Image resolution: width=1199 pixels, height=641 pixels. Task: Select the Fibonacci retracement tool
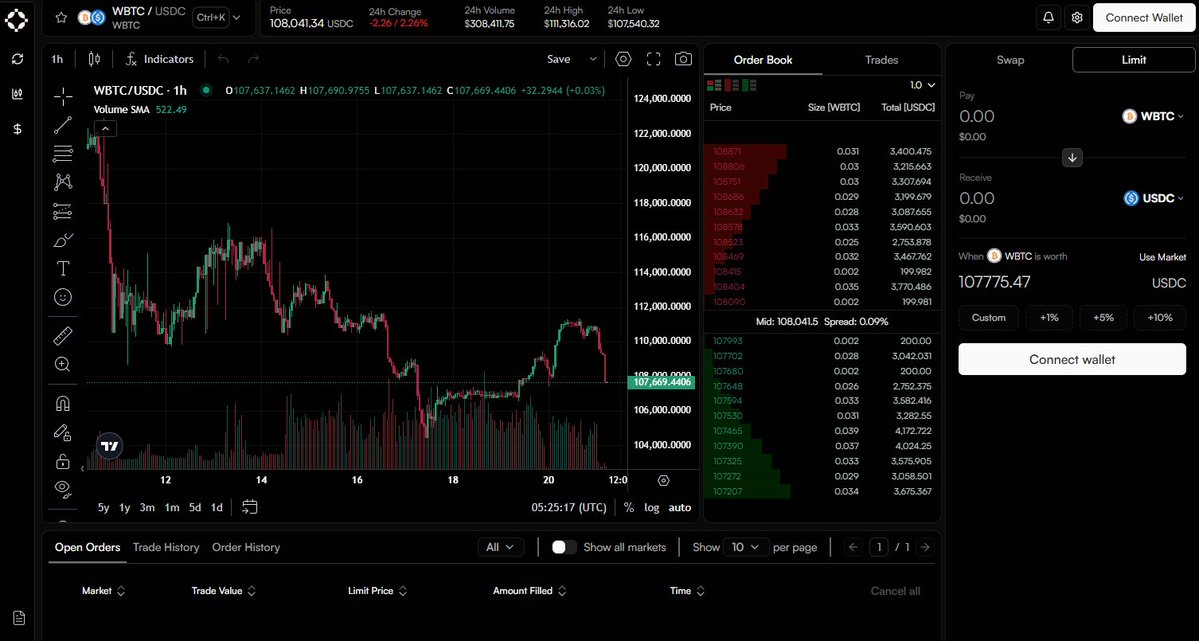tap(63, 154)
